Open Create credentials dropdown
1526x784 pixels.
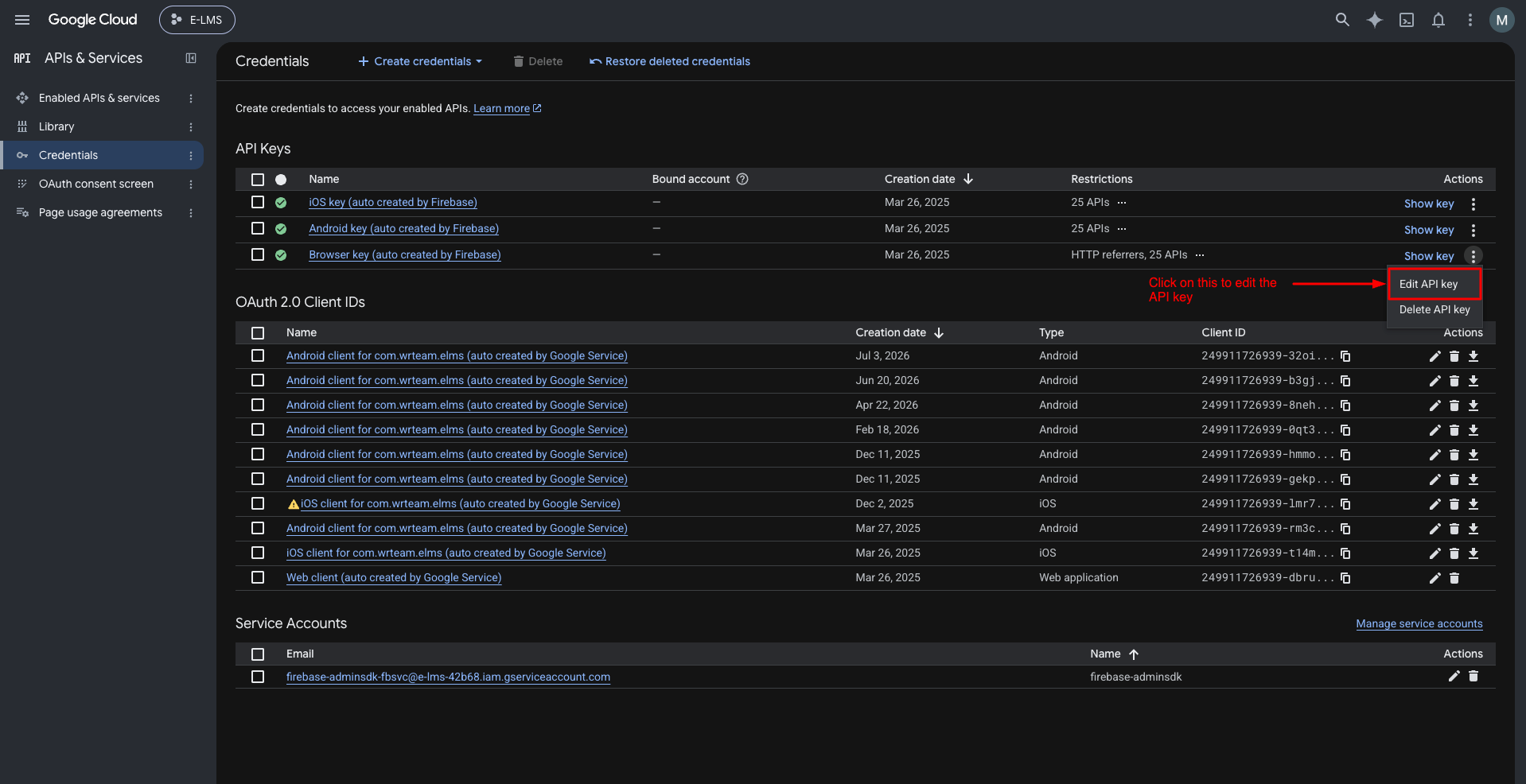coord(420,61)
